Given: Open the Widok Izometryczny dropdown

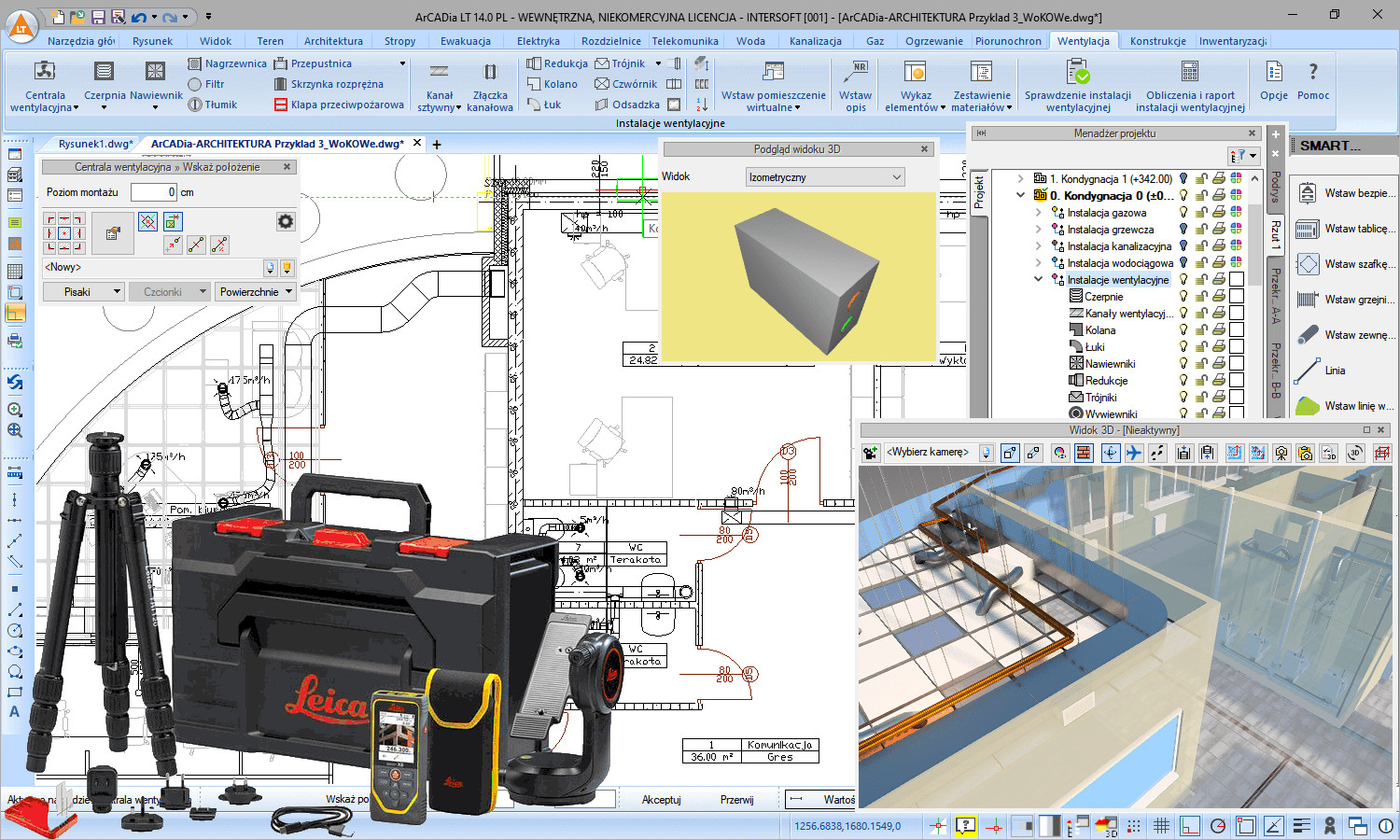Looking at the screenshot, I should [825, 176].
